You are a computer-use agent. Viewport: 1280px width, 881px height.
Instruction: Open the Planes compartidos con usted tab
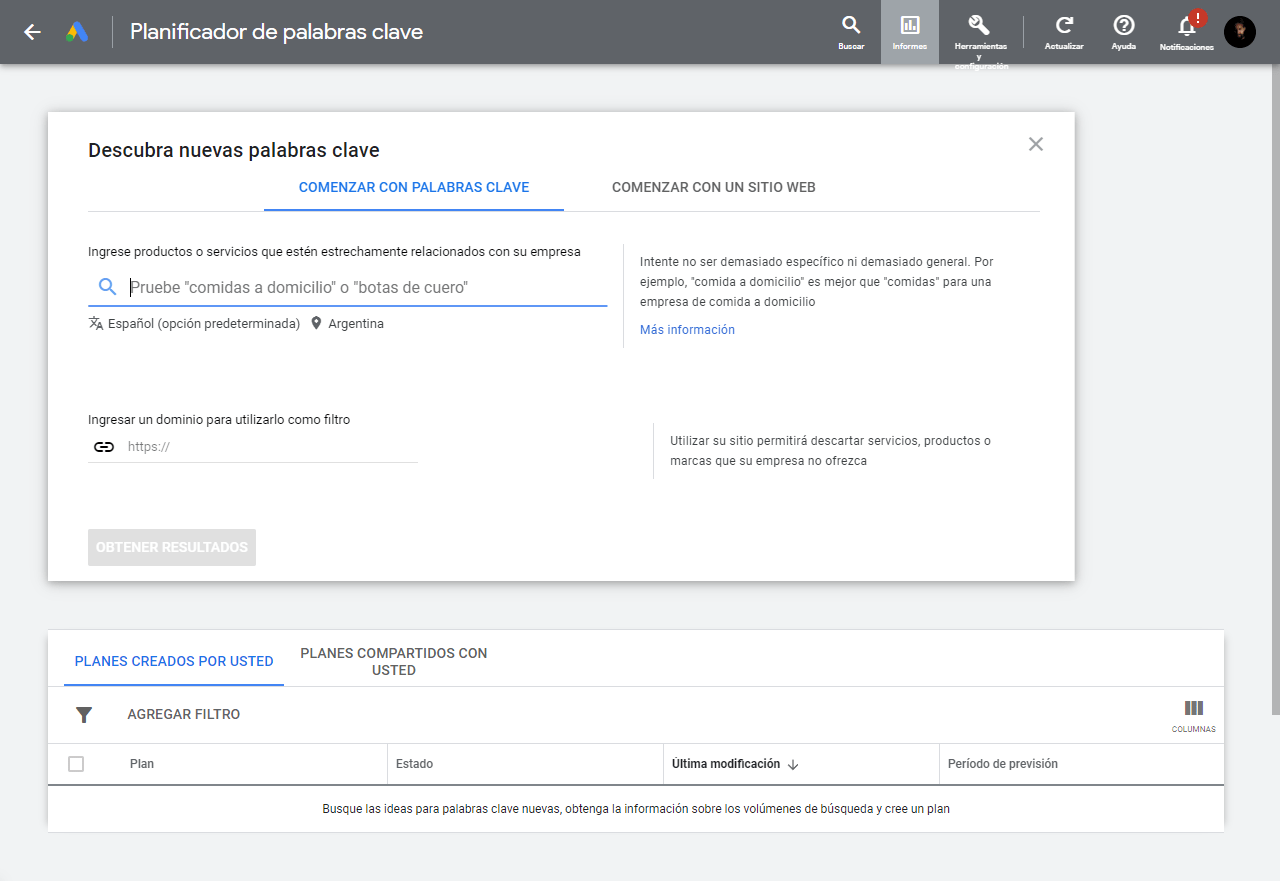click(x=393, y=661)
